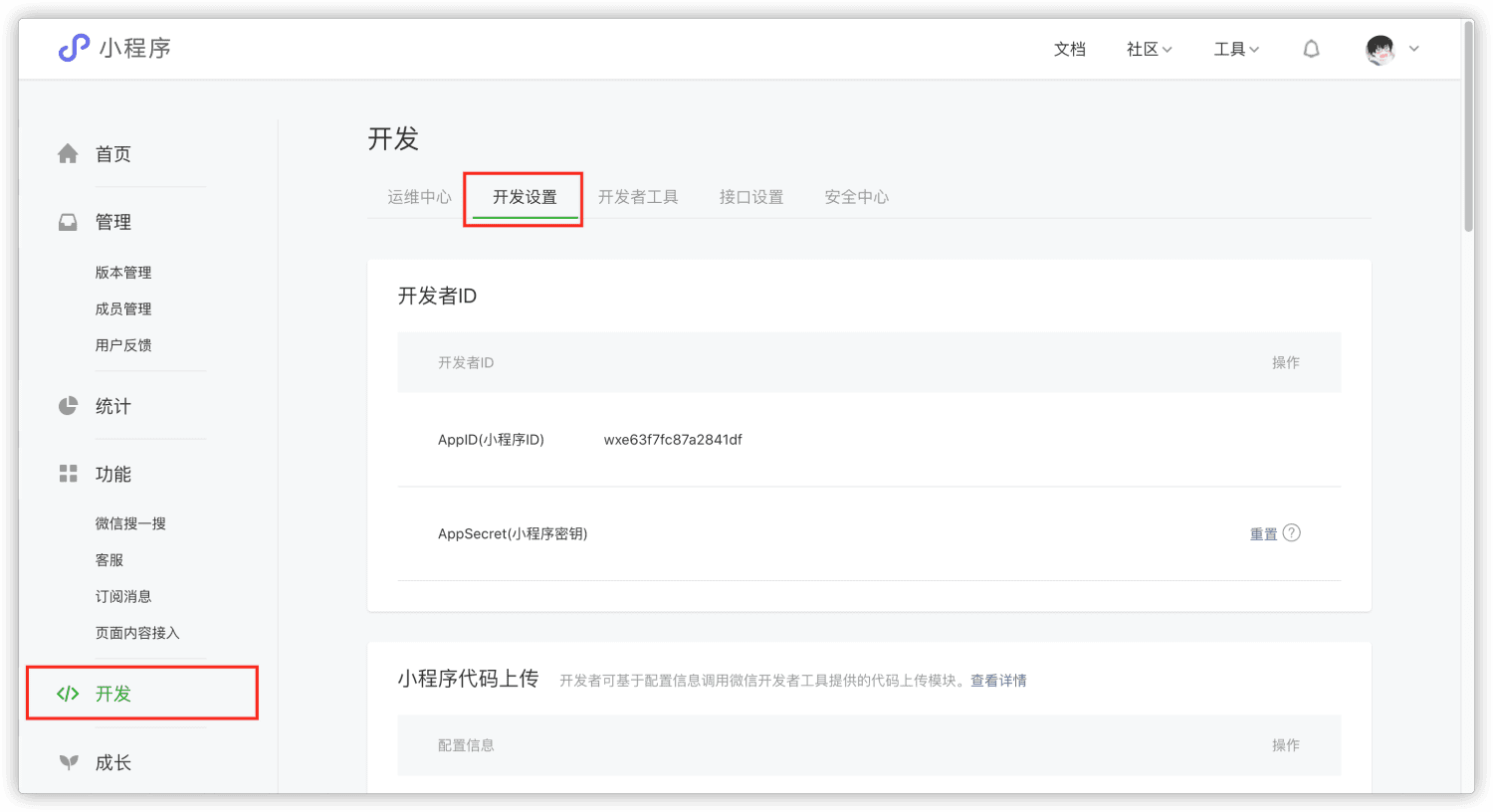
Task: Click the AppSecret(小程序密钥) label
Action: tap(513, 534)
